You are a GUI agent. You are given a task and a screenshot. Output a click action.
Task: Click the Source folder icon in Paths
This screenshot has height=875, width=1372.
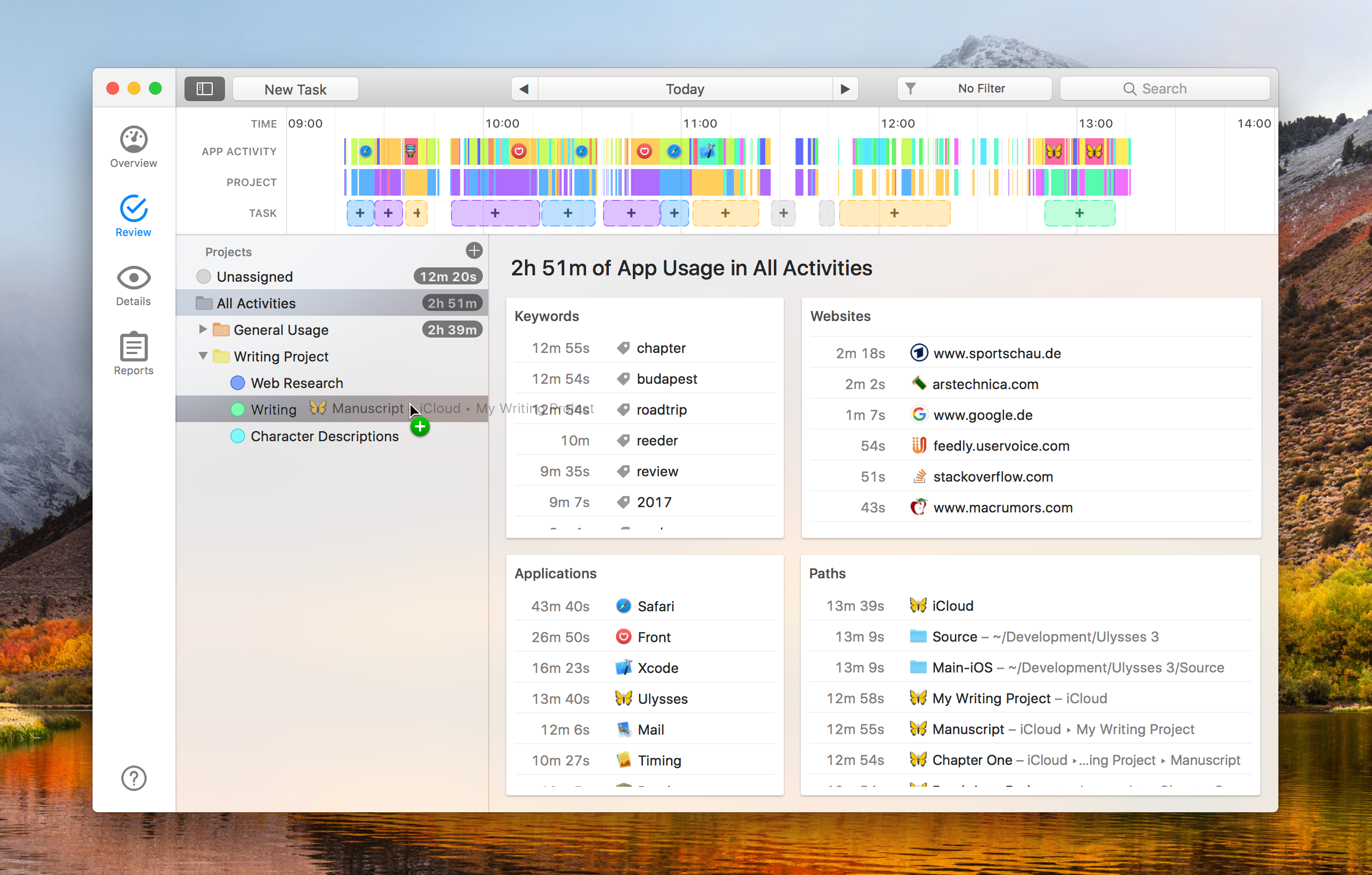point(918,636)
